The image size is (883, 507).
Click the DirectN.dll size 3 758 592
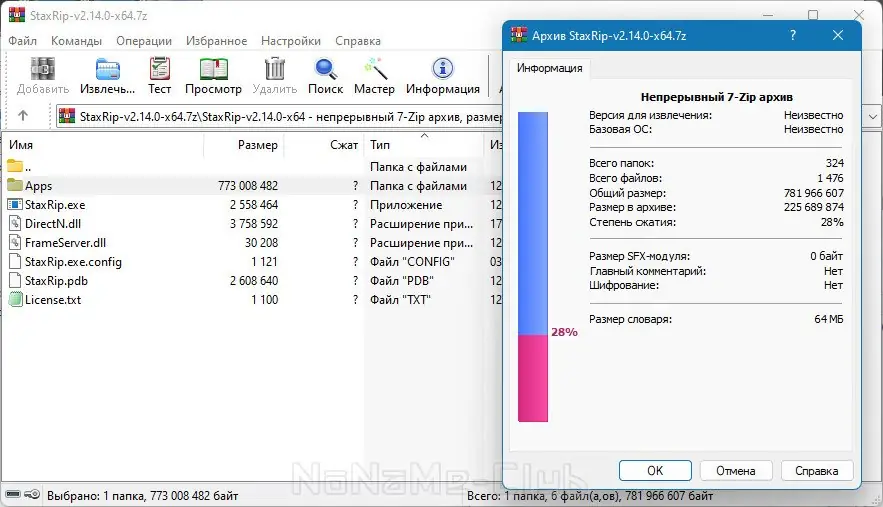(x=253, y=224)
